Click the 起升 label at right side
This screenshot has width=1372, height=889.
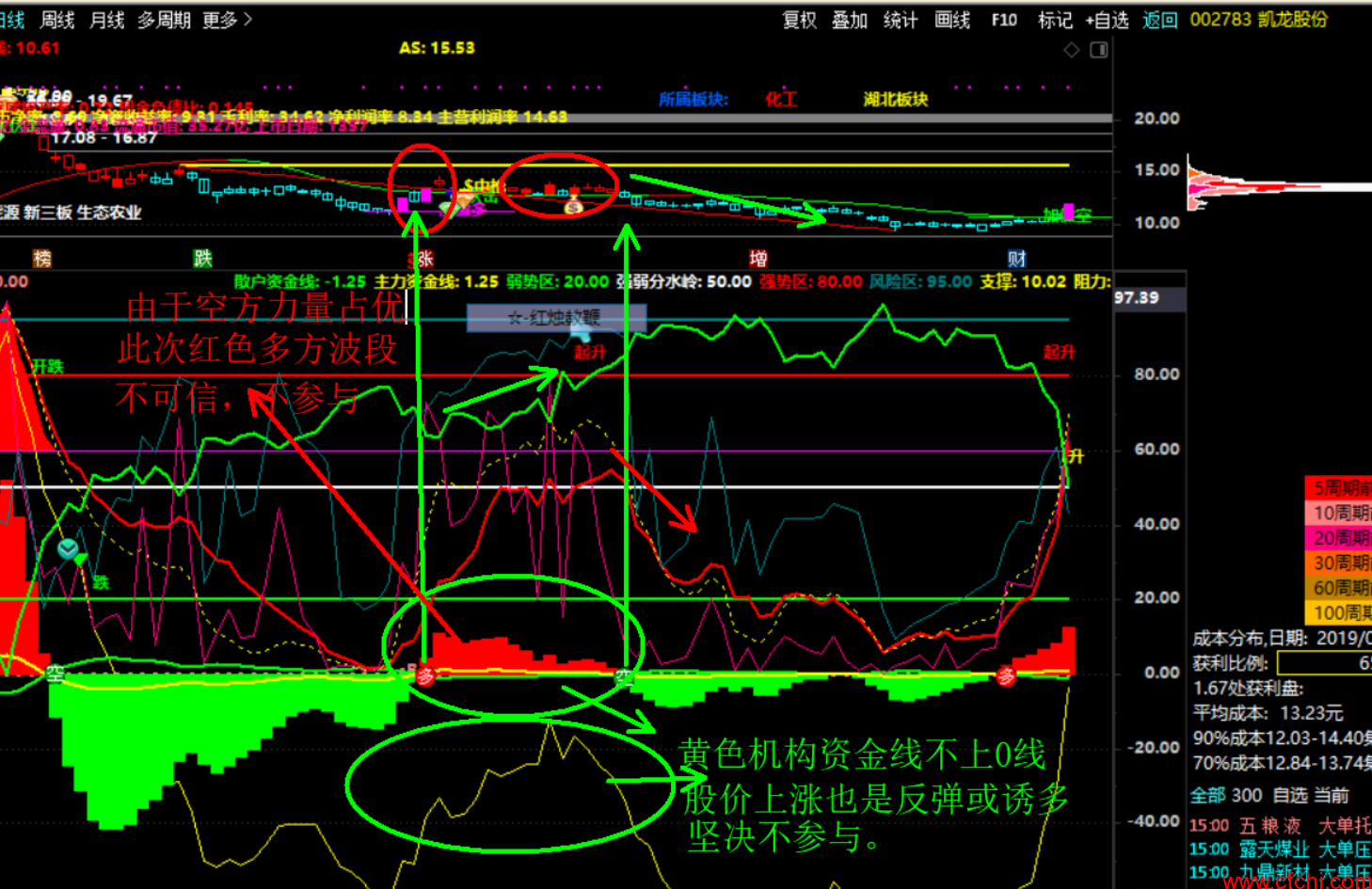pyautogui.click(x=1059, y=352)
